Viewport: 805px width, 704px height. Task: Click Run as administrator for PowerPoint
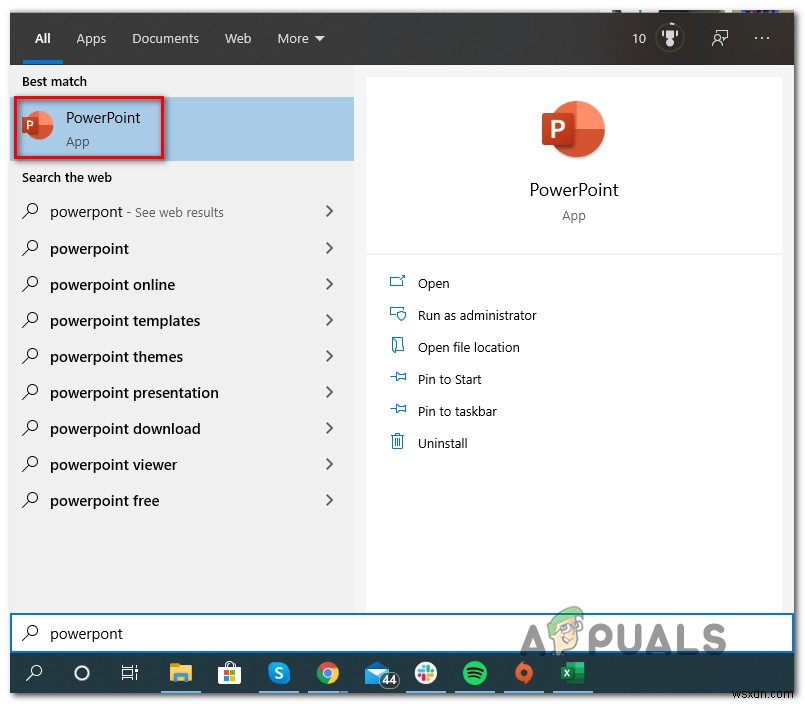click(x=475, y=314)
